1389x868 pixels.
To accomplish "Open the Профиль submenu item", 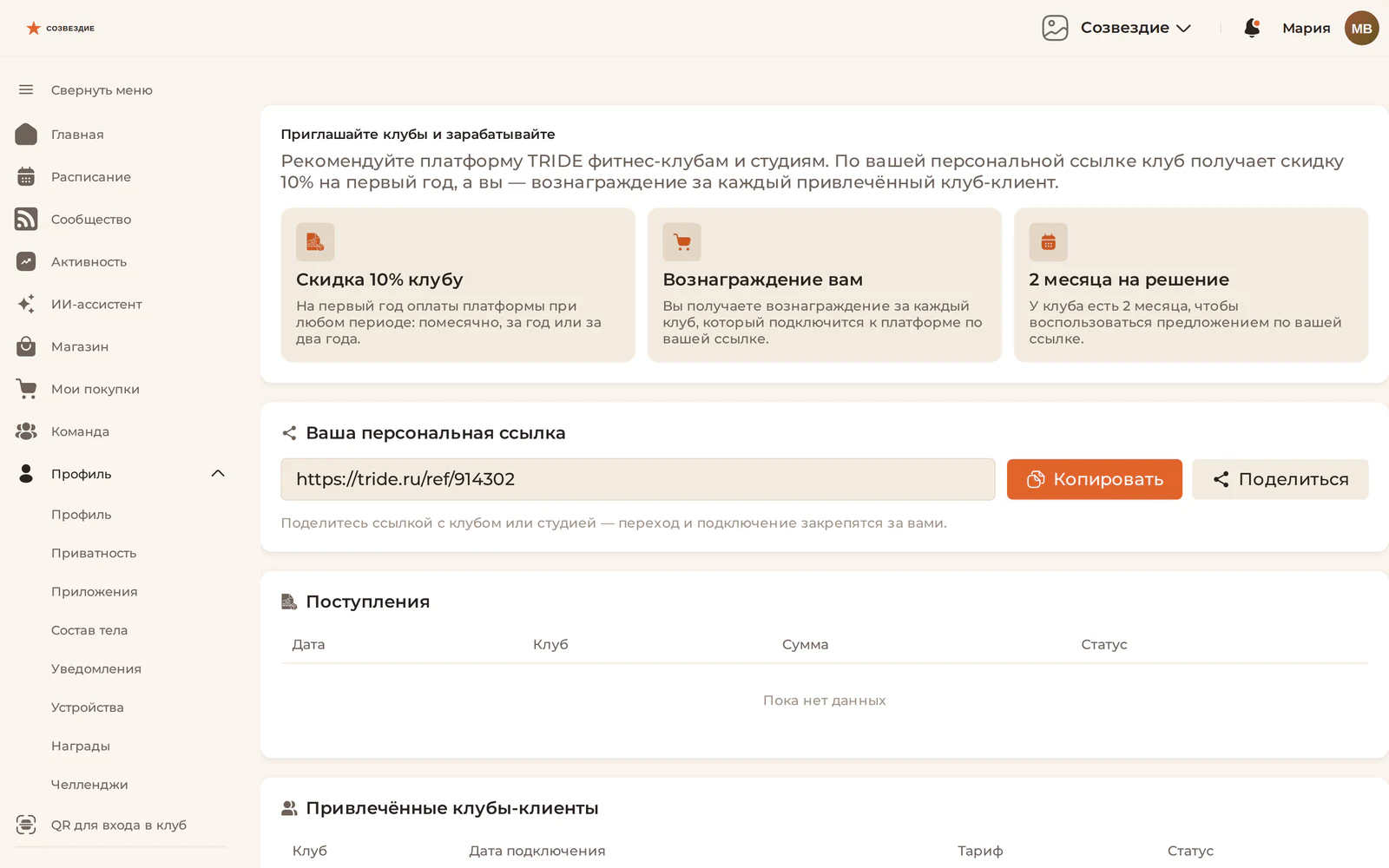I will [81, 514].
